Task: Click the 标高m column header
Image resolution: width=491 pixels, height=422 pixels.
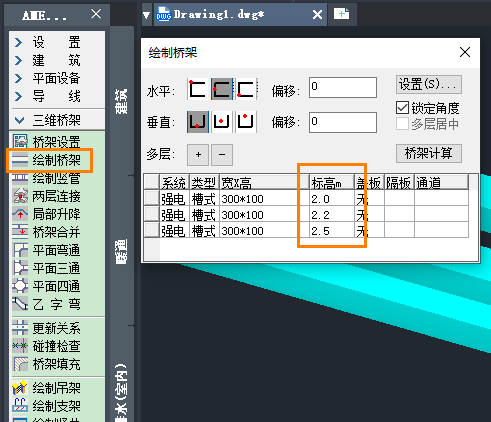Action: pos(332,182)
